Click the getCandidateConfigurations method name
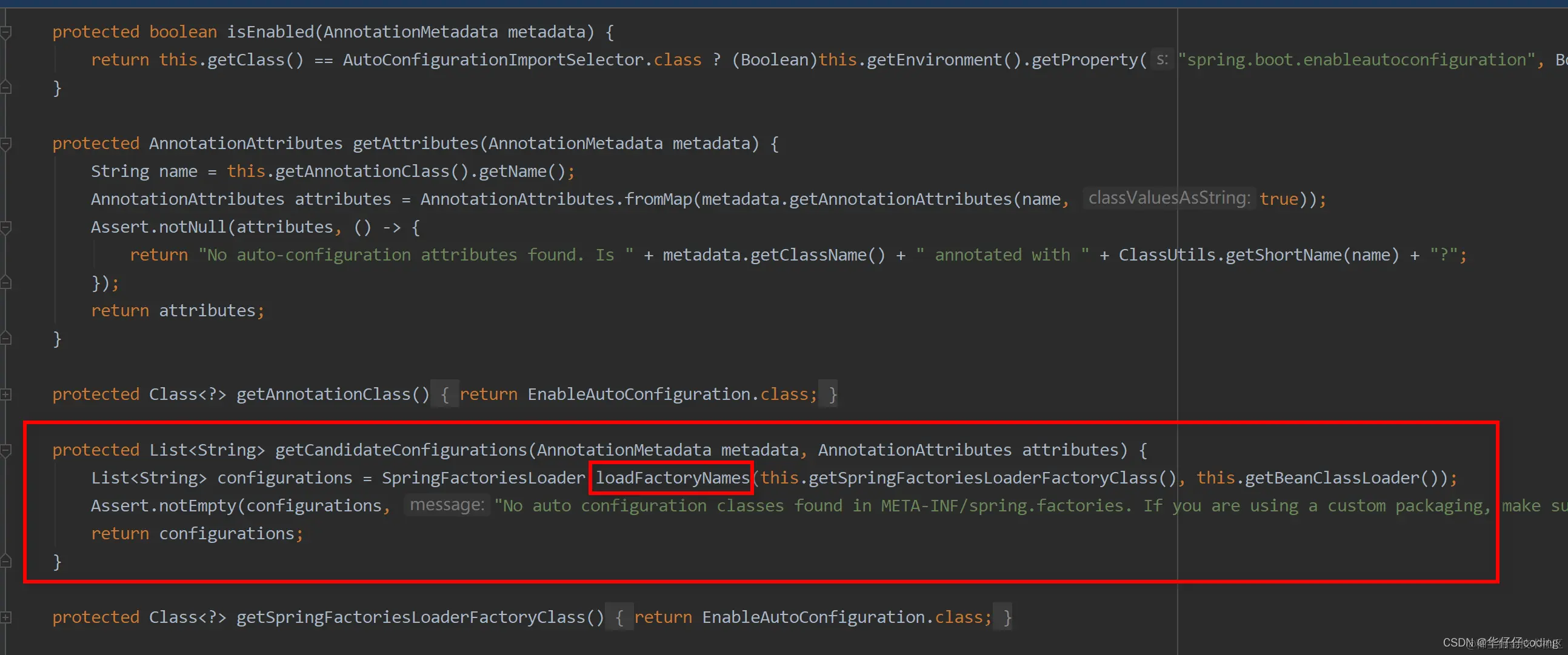This screenshot has height=655, width=1568. (x=401, y=450)
